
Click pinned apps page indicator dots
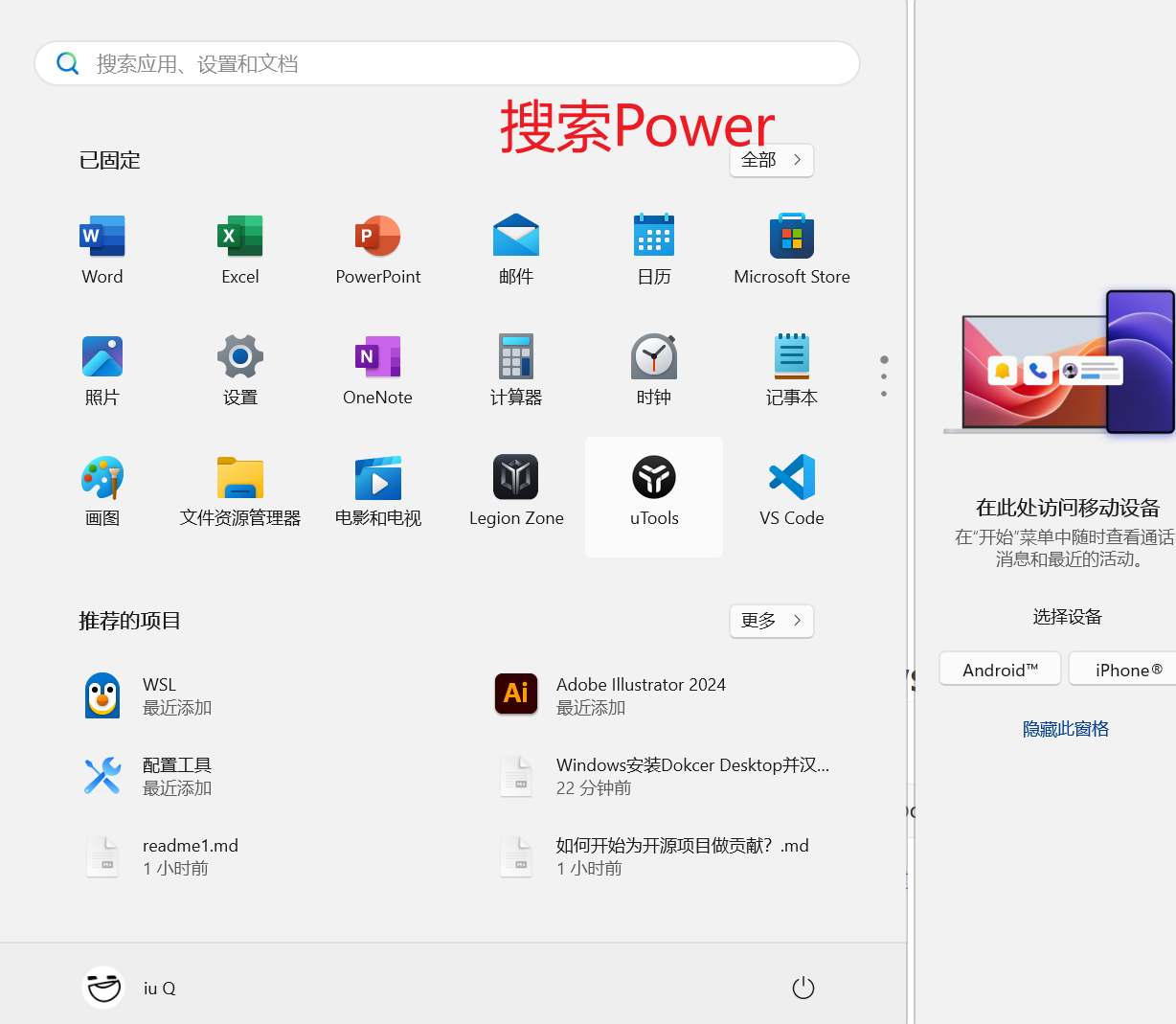pos(884,376)
